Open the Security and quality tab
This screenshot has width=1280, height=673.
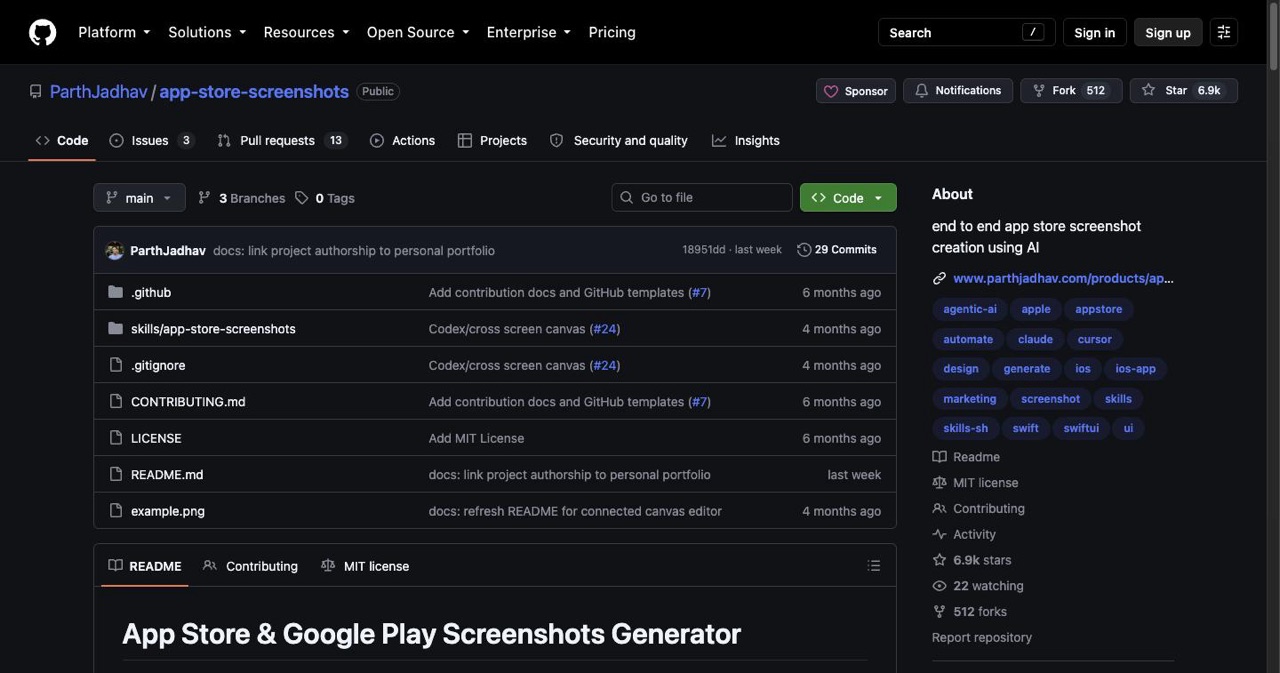[619, 141]
